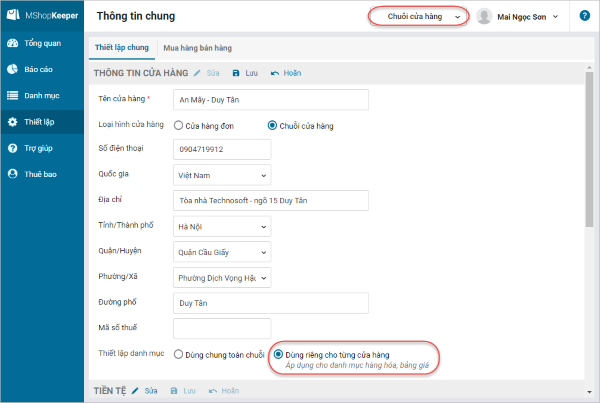Choose Dùng riêng cho từng cửa hàng
Screen dimensions: 600x403
[x=278, y=354]
